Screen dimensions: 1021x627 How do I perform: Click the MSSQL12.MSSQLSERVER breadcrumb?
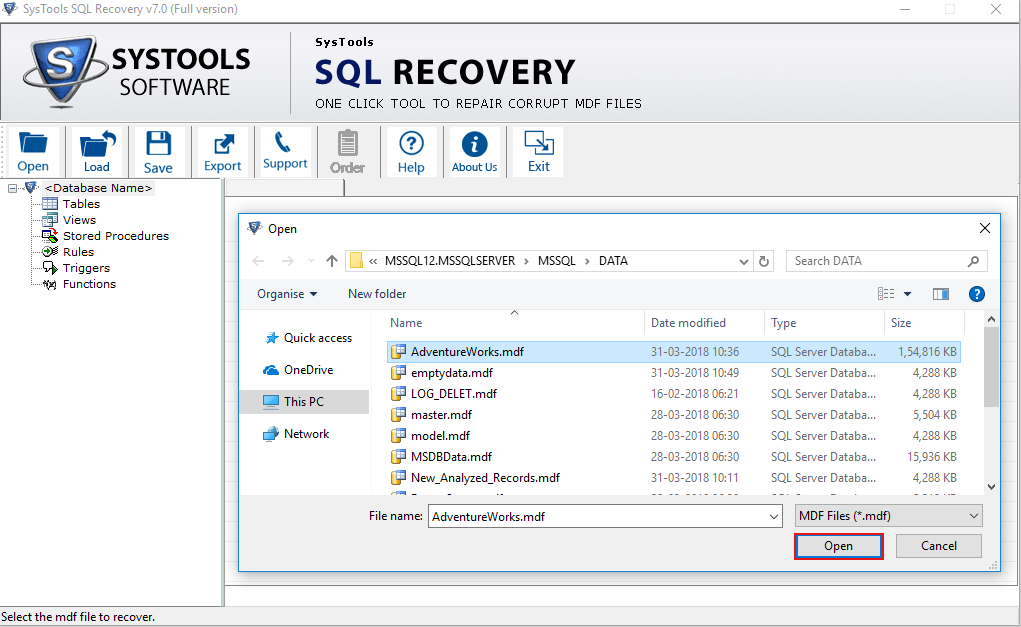(449, 261)
